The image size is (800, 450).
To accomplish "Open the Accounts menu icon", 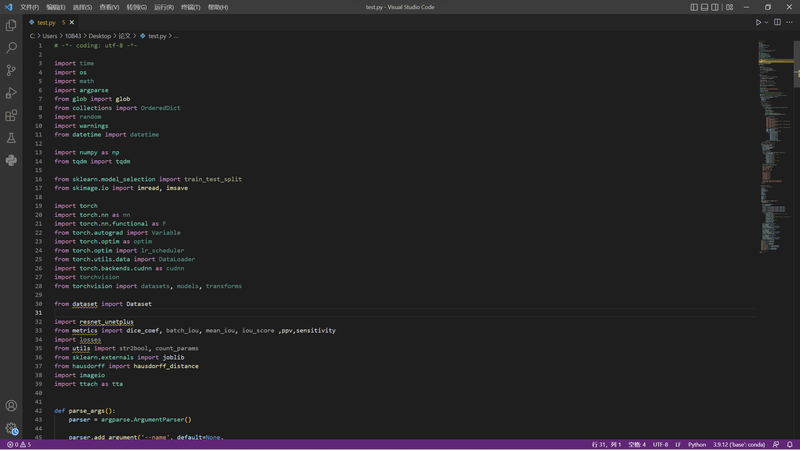I will [x=11, y=406].
